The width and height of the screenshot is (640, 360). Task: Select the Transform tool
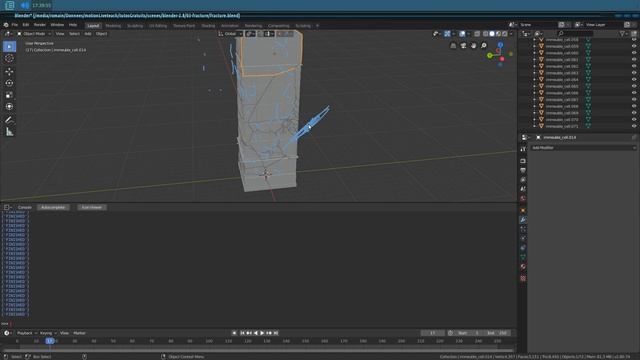pos(9,107)
